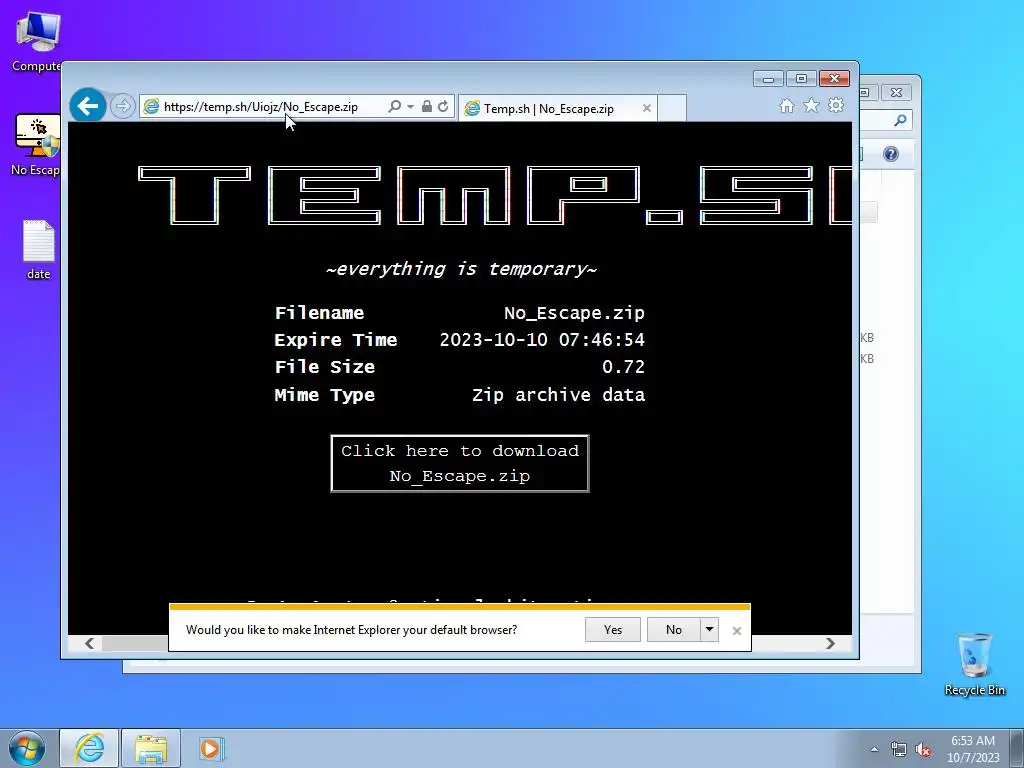This screenshot has width=1024, height=768.
Task: Click the horizontal scrollbar left arrow
Action: coord(89,643)
